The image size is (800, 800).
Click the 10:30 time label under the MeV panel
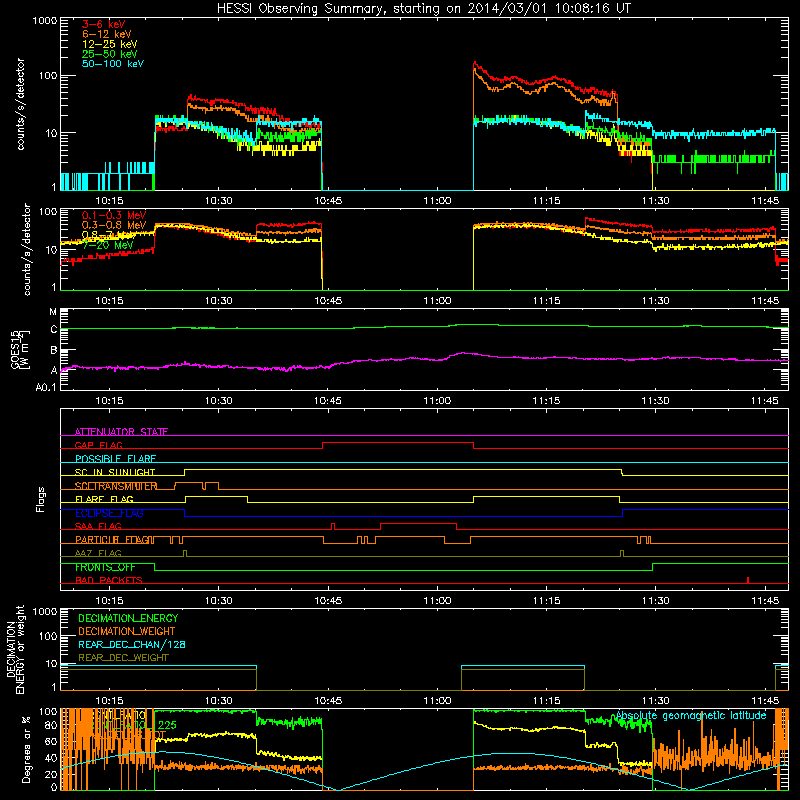(x=219, y=301)
